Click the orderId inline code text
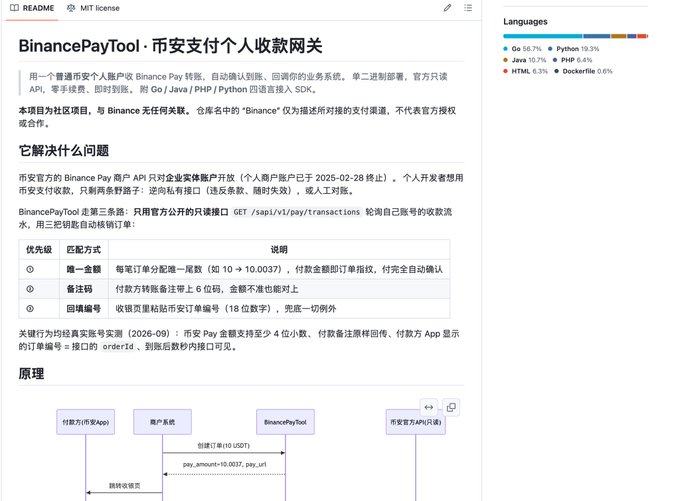Viewport: 680px width, 501px height. [x=118, y=347]
